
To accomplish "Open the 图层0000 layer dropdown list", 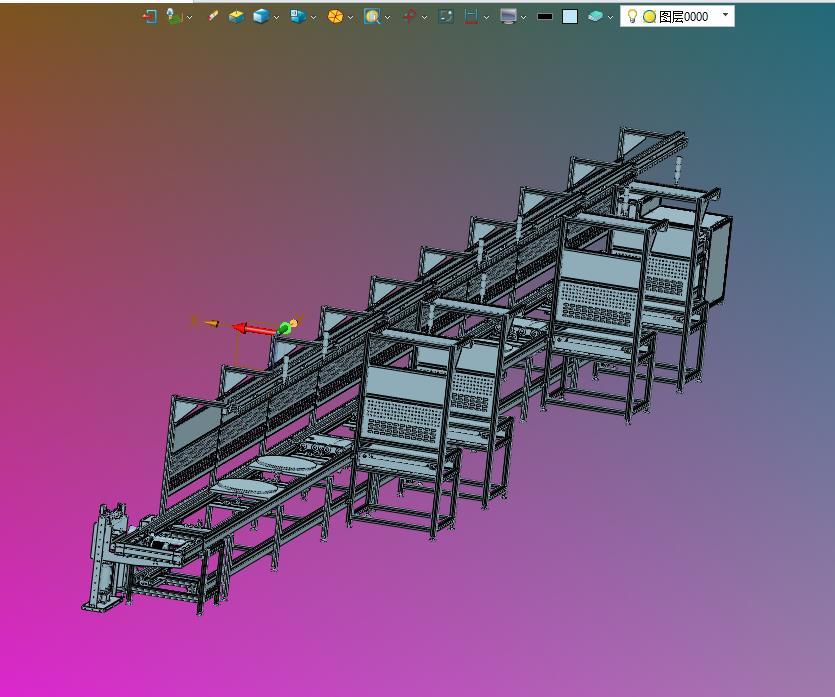I will pos(725,15).
